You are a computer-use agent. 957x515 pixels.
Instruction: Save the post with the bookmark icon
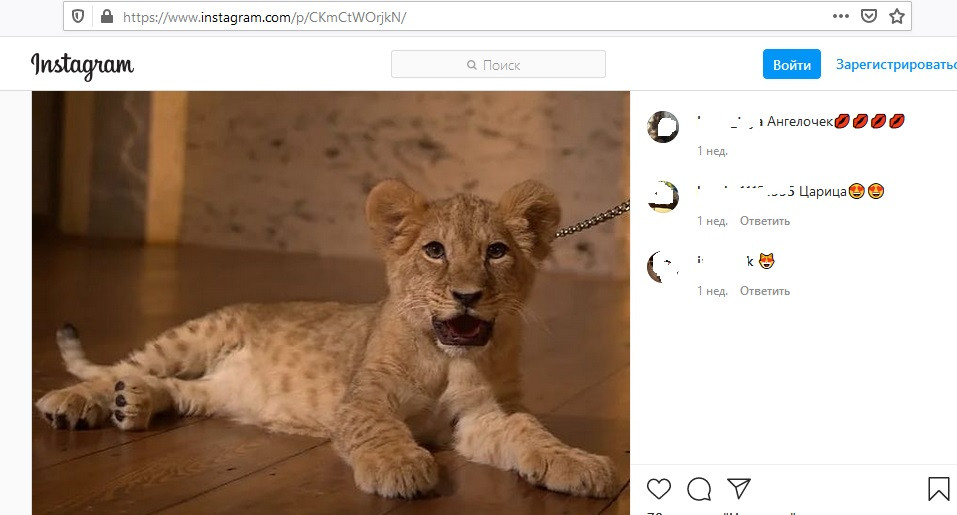point(938,488)
